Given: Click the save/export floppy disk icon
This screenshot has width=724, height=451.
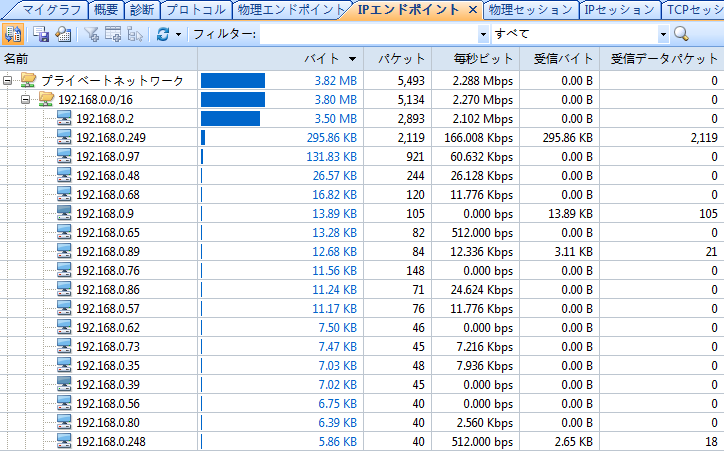Looking at the screenshot, I should pos(41,34).
